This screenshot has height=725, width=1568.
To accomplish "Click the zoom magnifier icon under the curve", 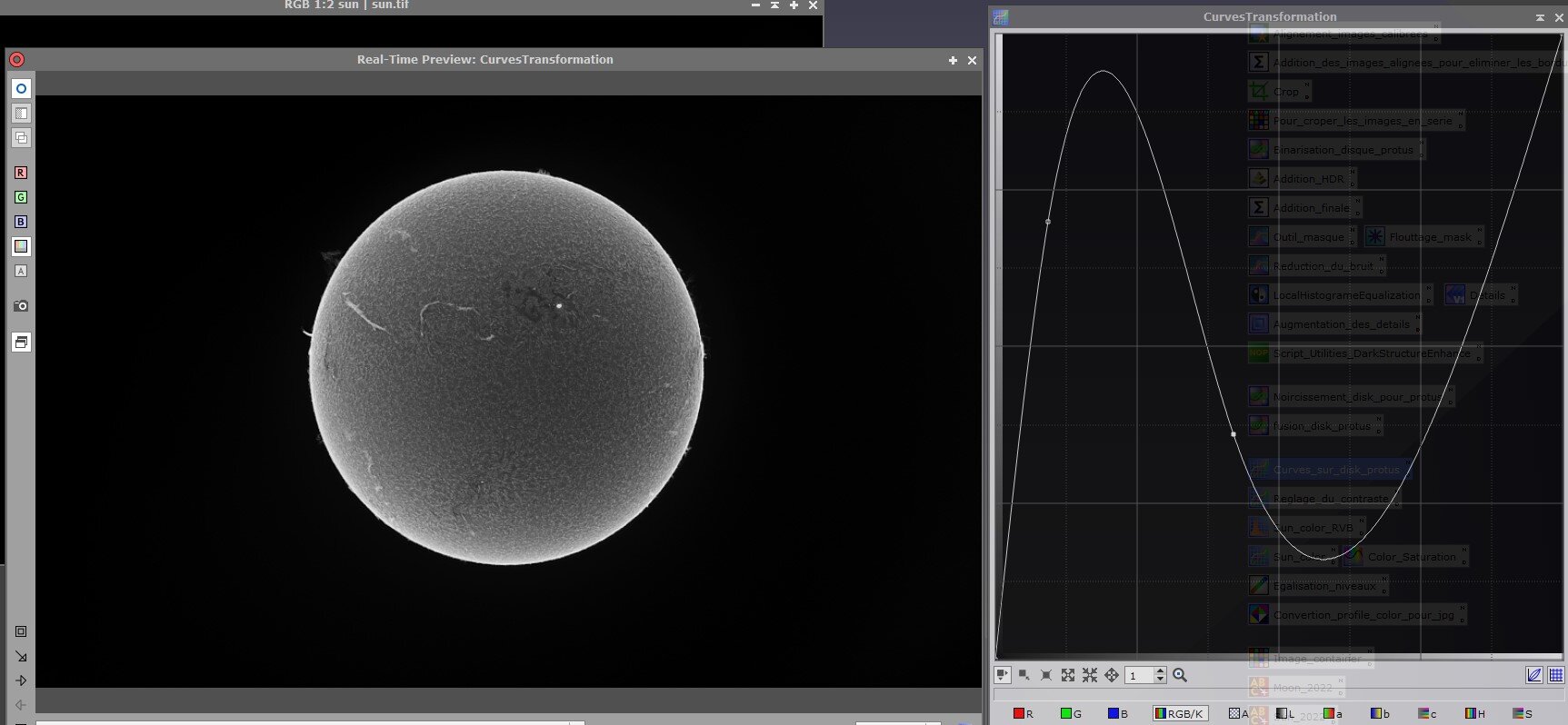I will pos(1180,675).
